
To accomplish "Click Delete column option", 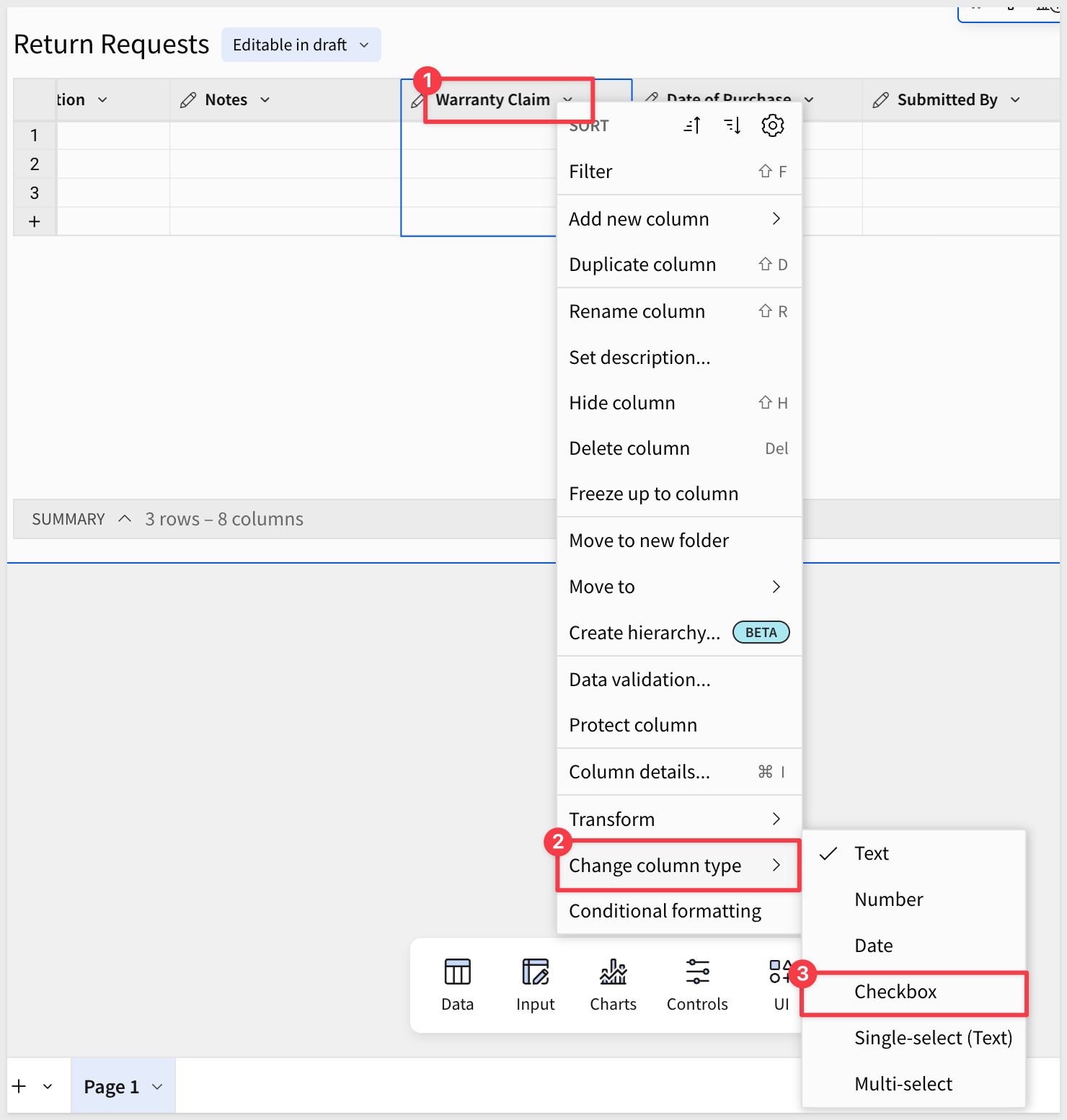I will tap(629, 448).
